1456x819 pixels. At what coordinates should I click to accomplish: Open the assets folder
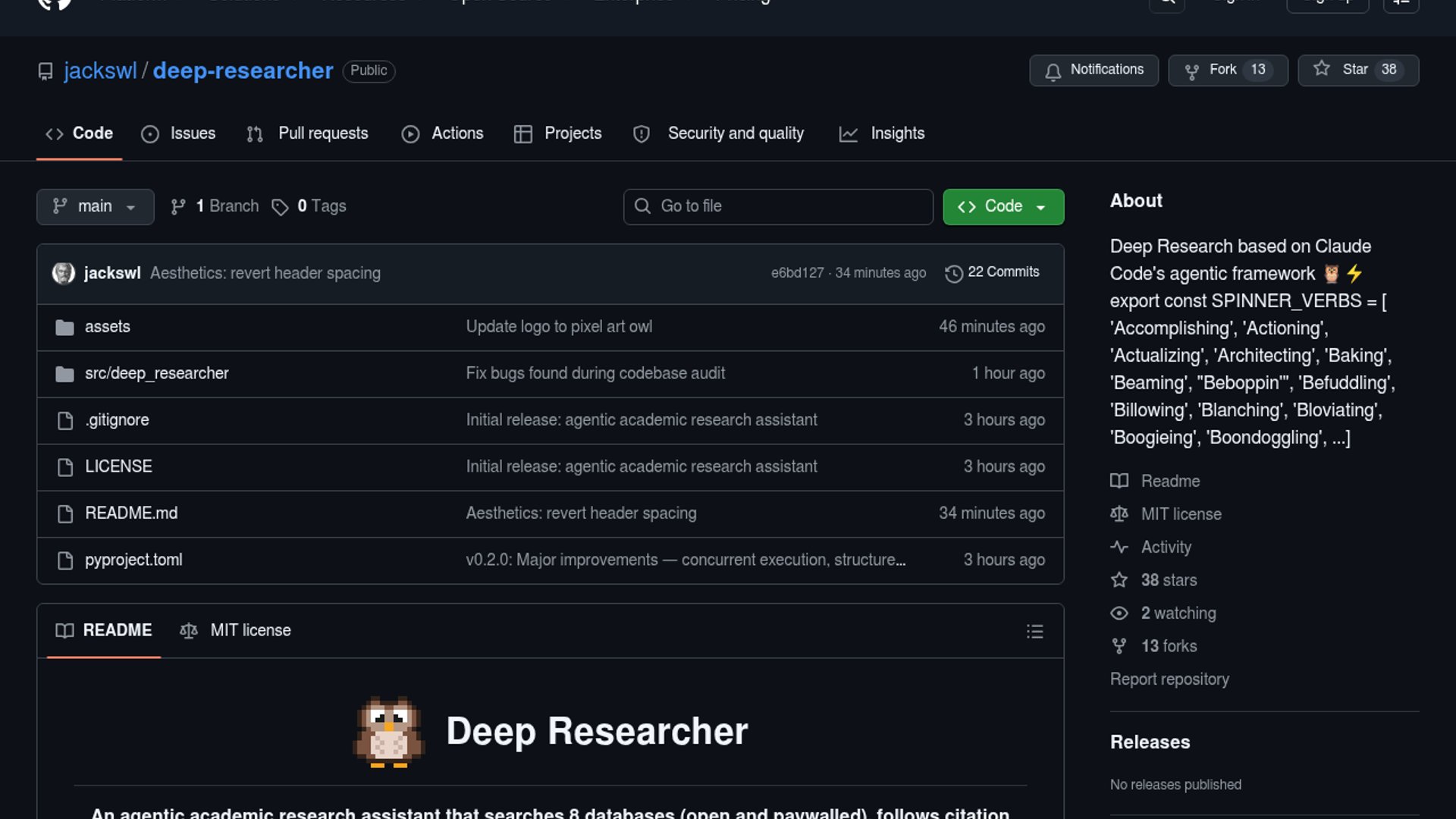pyautogui.click(x=107, y=327)
